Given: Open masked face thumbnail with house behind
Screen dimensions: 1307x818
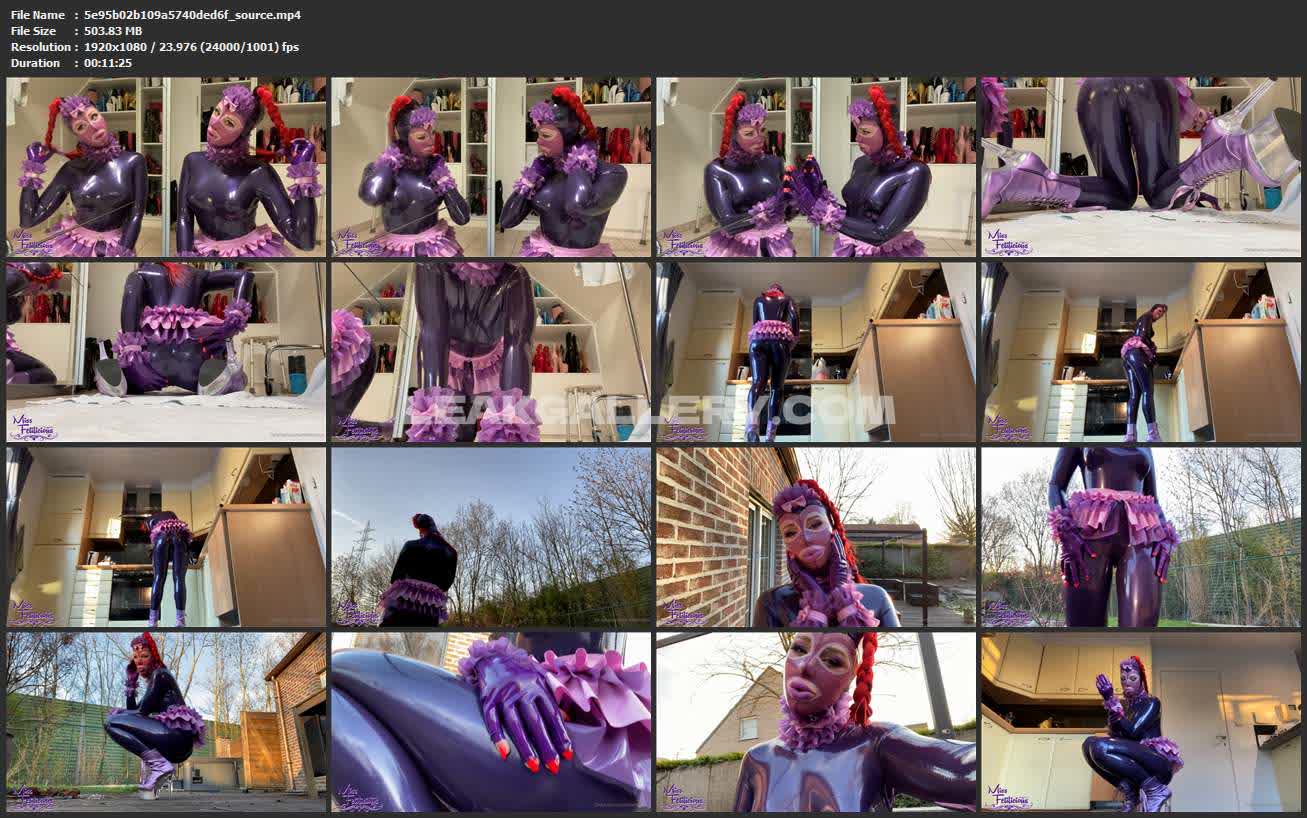Looking at the screenshot, I should point(816,722).
